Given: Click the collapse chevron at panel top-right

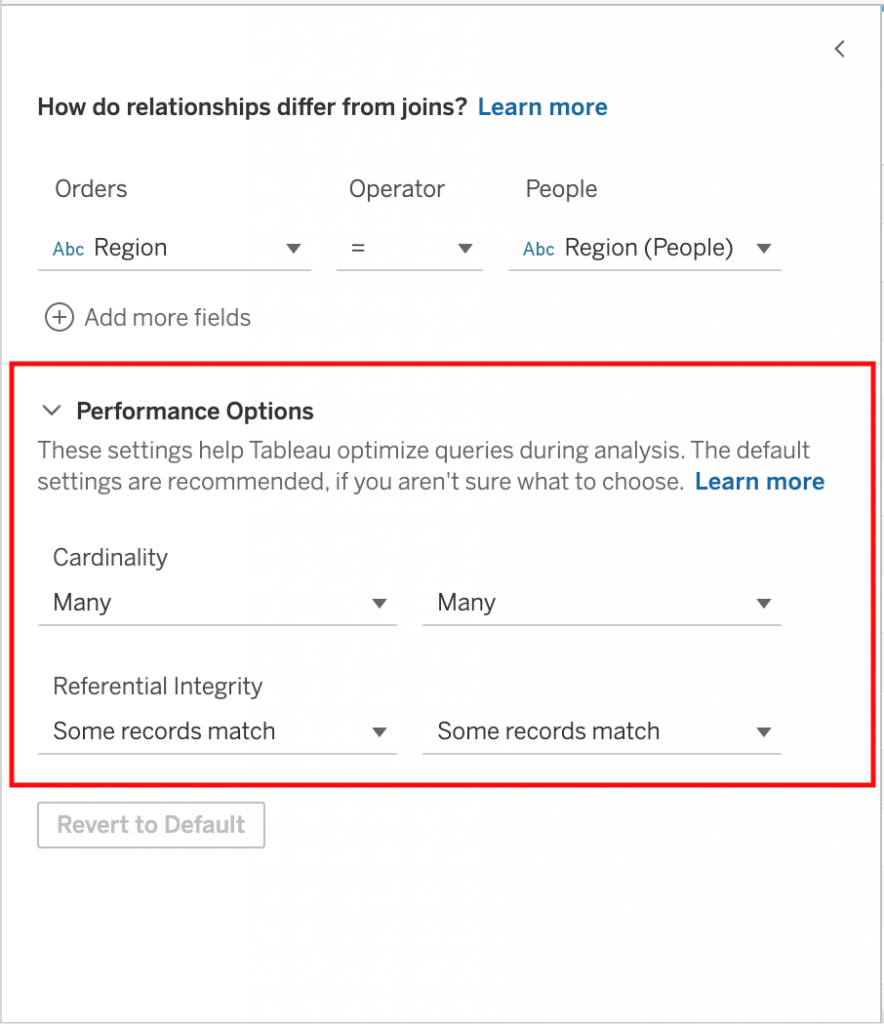Looking at the screenshot, I should click(x=840, y=48).
